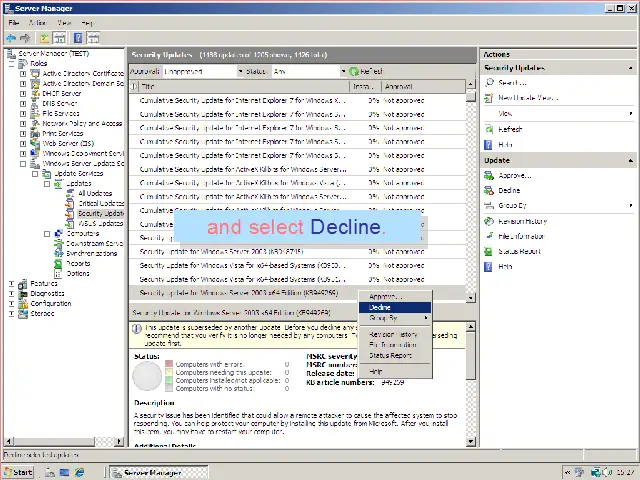640x480 pixels.
Task: Open the File menu
Action: 13,22
